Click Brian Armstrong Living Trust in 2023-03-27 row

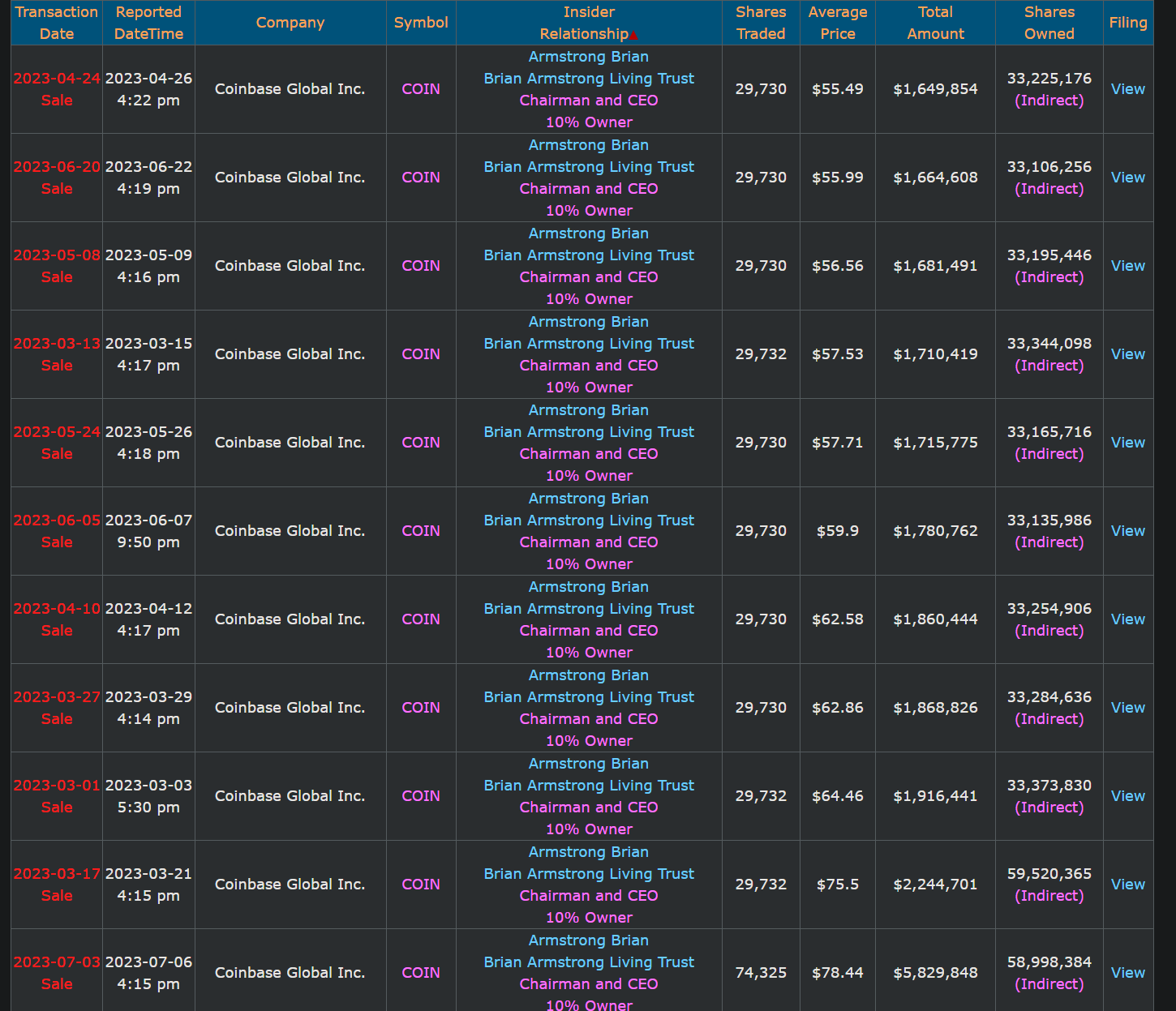[x=589, y=697]
